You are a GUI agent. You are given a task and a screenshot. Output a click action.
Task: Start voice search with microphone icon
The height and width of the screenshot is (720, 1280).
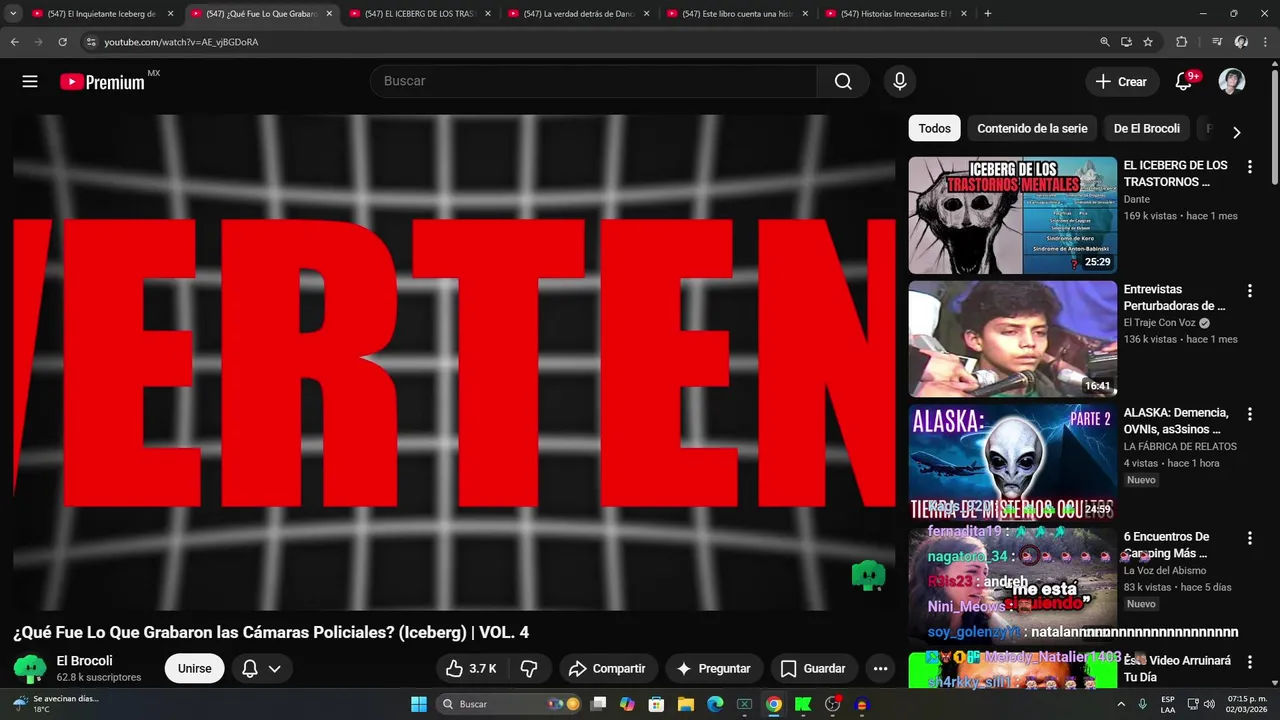(900, 81)
